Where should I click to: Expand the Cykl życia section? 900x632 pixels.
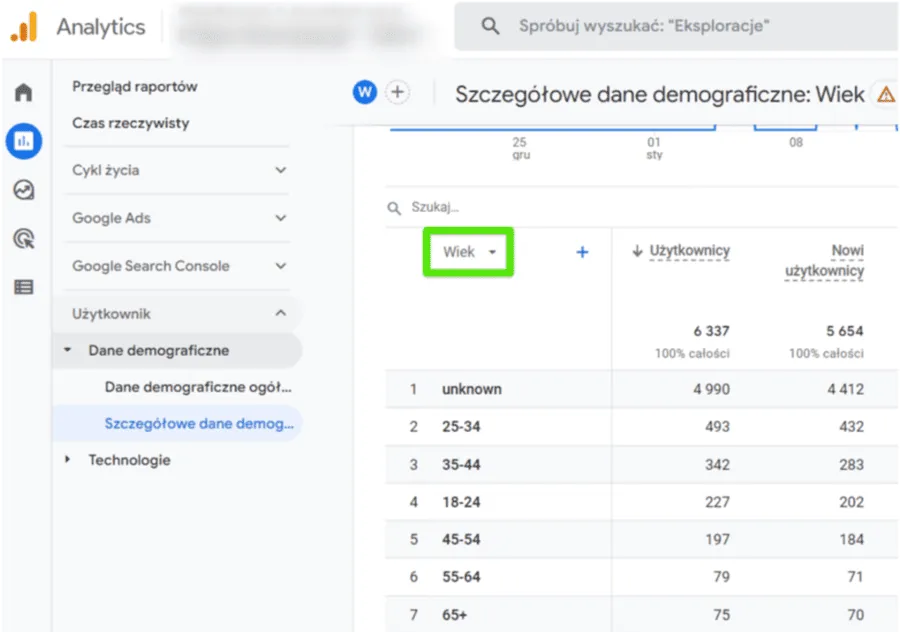(180, 170)
